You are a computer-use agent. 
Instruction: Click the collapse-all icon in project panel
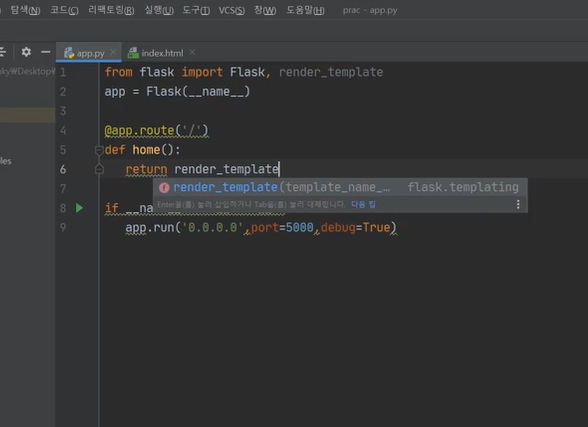tap(2, 52)
